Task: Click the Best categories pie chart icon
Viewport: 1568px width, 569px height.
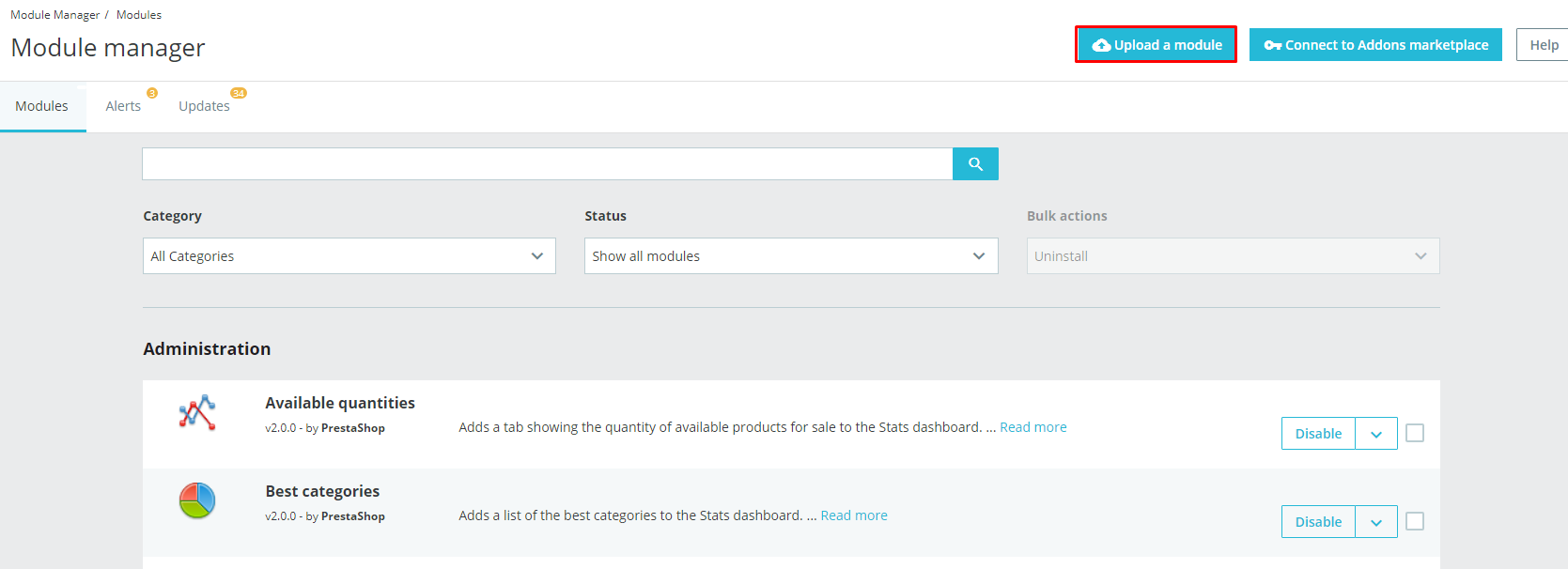Action: click(x=197, y=501)
